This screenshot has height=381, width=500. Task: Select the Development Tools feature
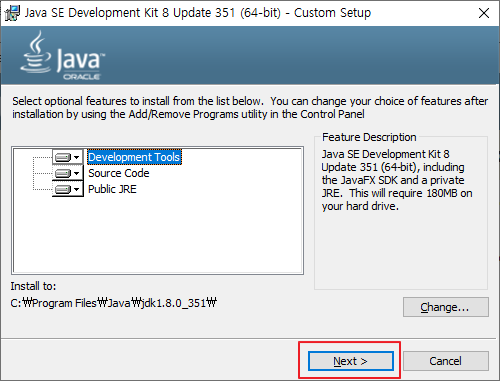pos(134,157)
